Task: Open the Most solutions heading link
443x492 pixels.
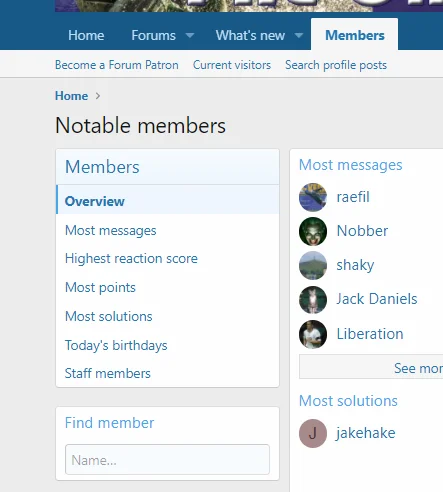Action: click(348, 401)
